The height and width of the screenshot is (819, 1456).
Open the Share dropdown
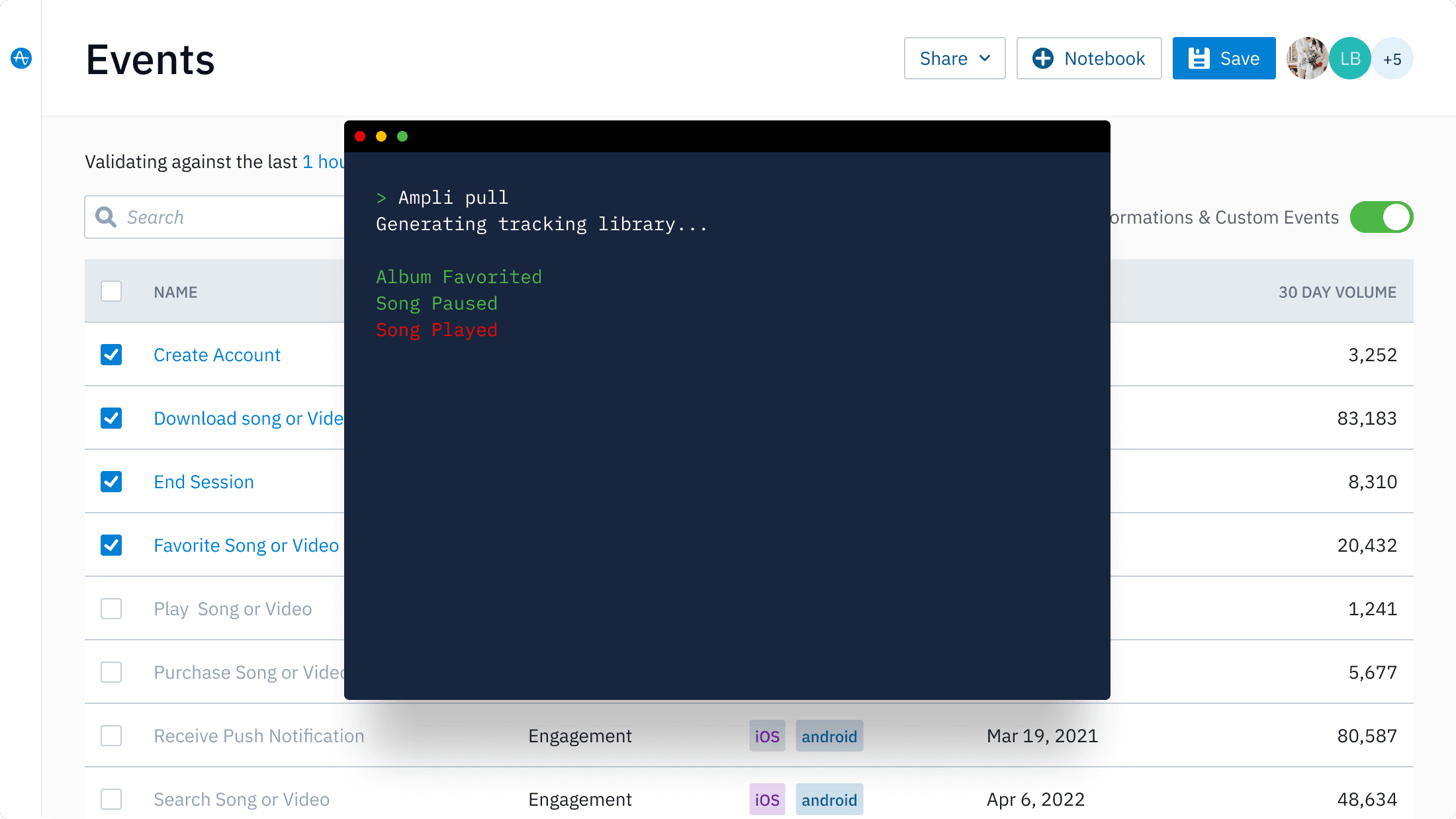954,58
